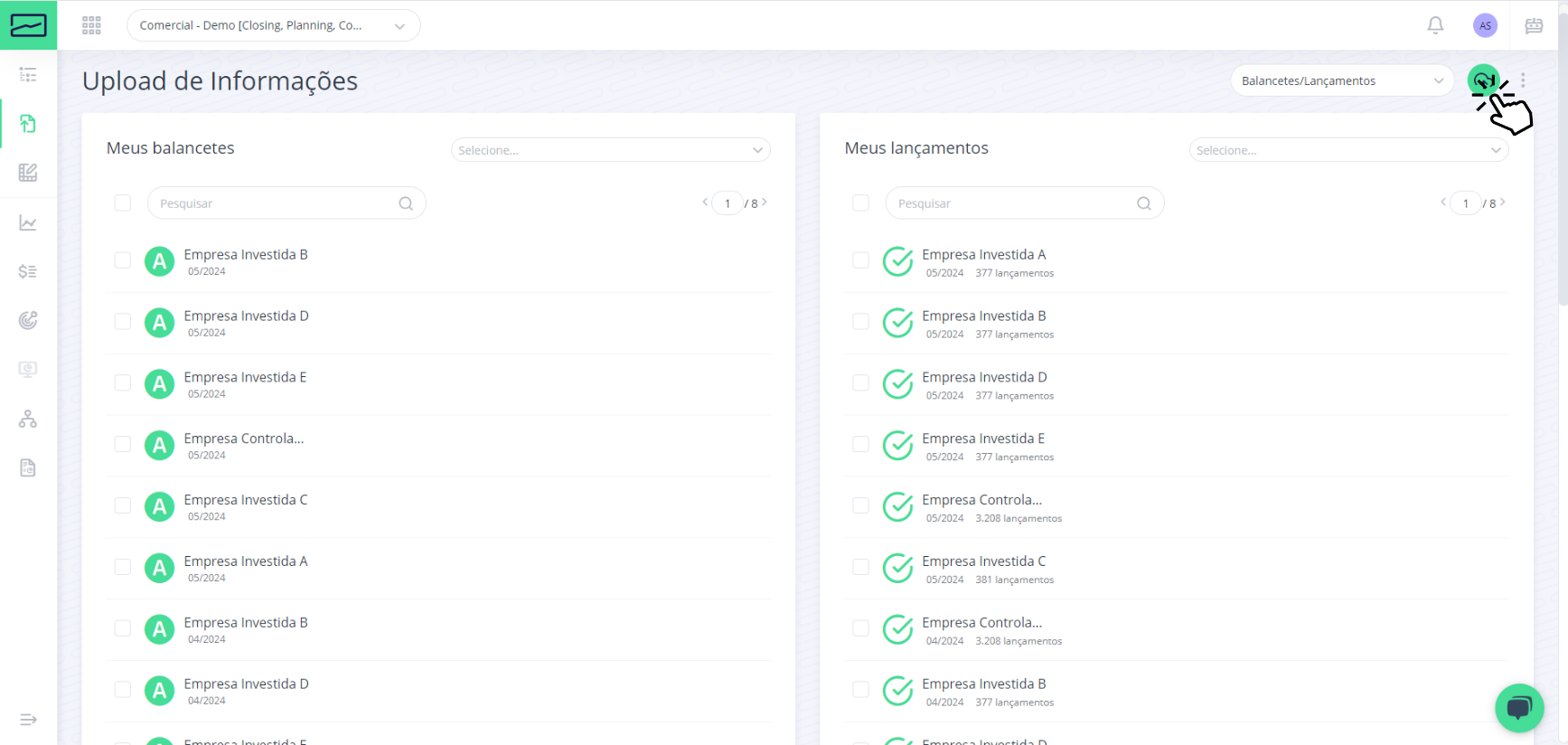
Task: Toggle select-all checkbox in Meus balancetes
Action: pyautogui.click(x=123, y=203)
